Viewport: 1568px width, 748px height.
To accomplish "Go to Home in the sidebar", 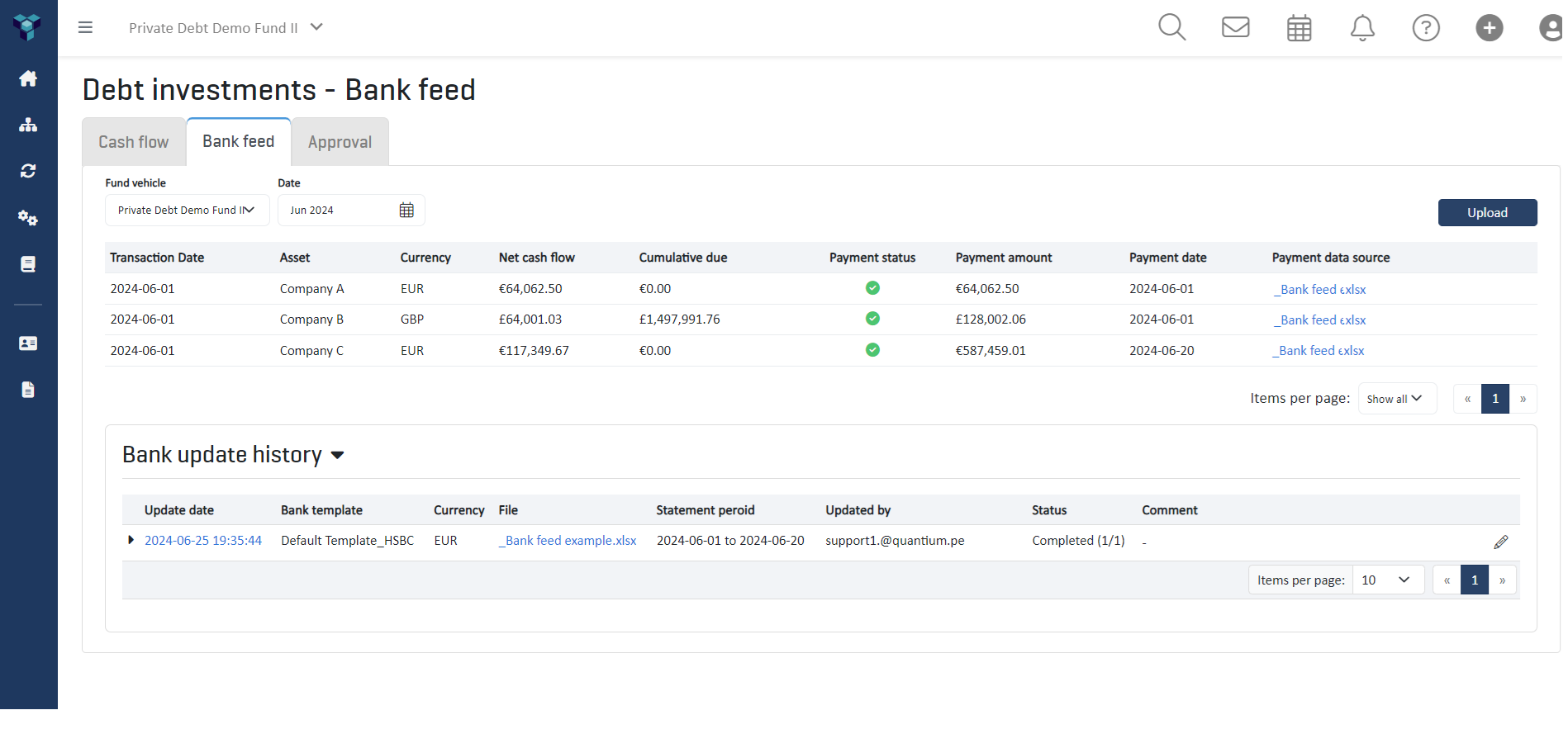I will pyautogui.click(x=28, y=78).
